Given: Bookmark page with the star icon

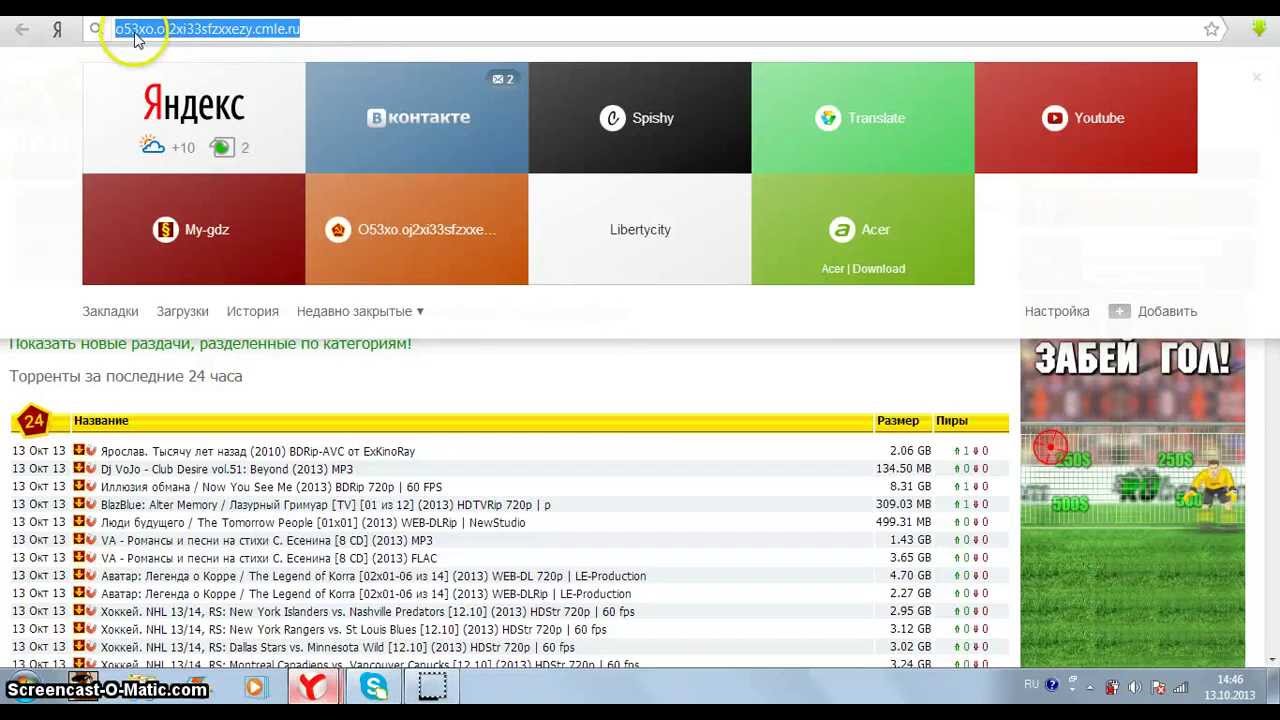Looking at the screenshot, I should tap(1211, 29).
